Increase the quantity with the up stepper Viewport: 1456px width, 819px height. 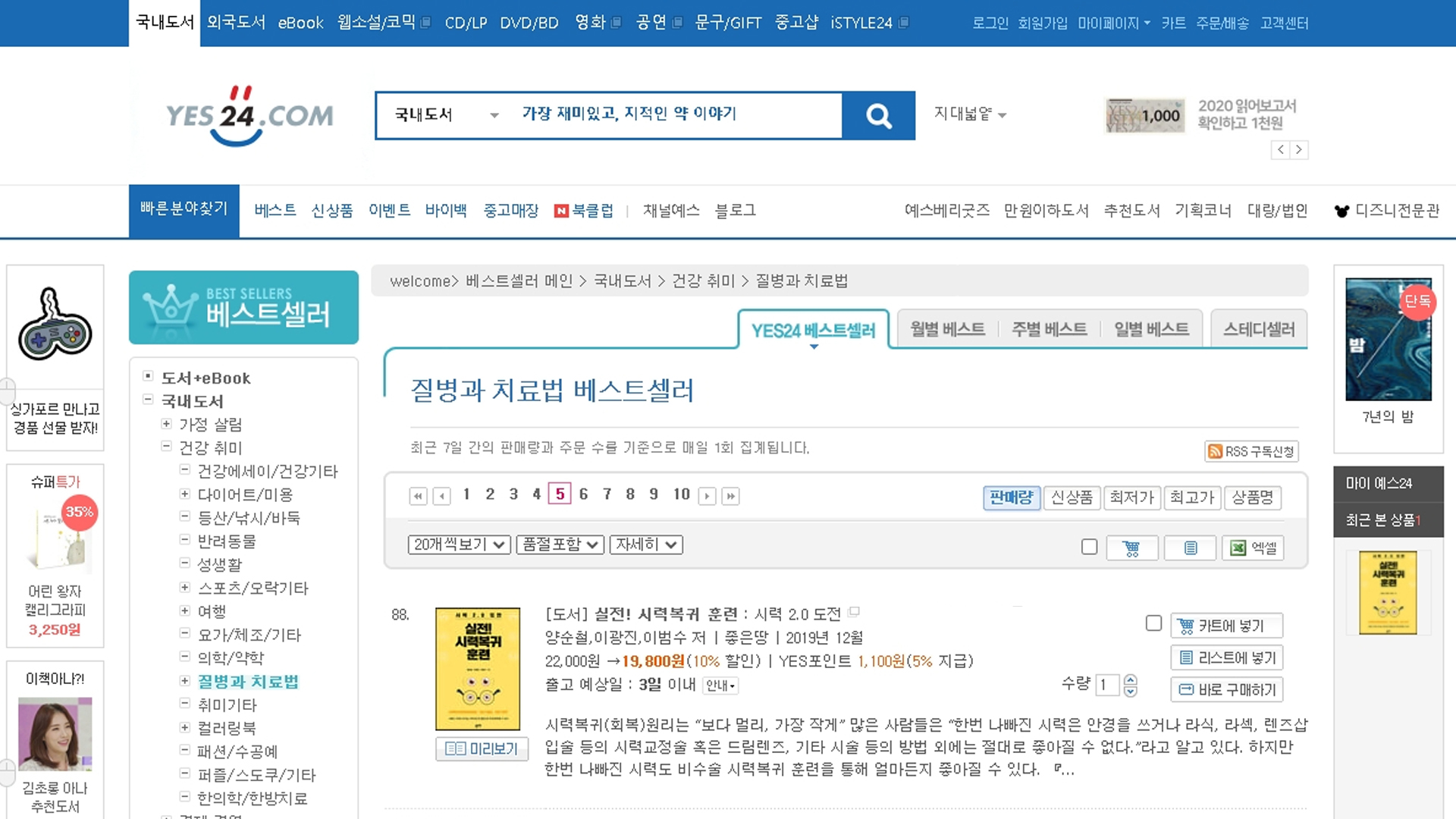tap(1131, 679)
